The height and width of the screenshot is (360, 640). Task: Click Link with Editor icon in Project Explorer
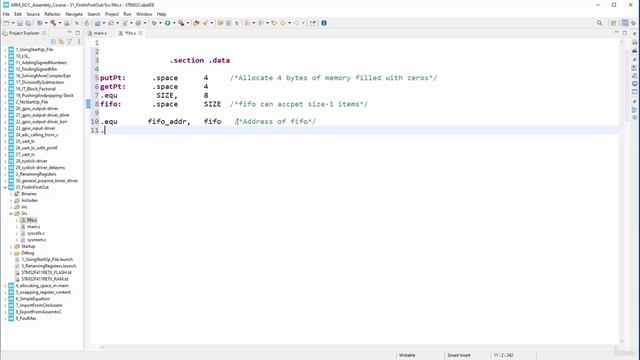tap(61, 42)
